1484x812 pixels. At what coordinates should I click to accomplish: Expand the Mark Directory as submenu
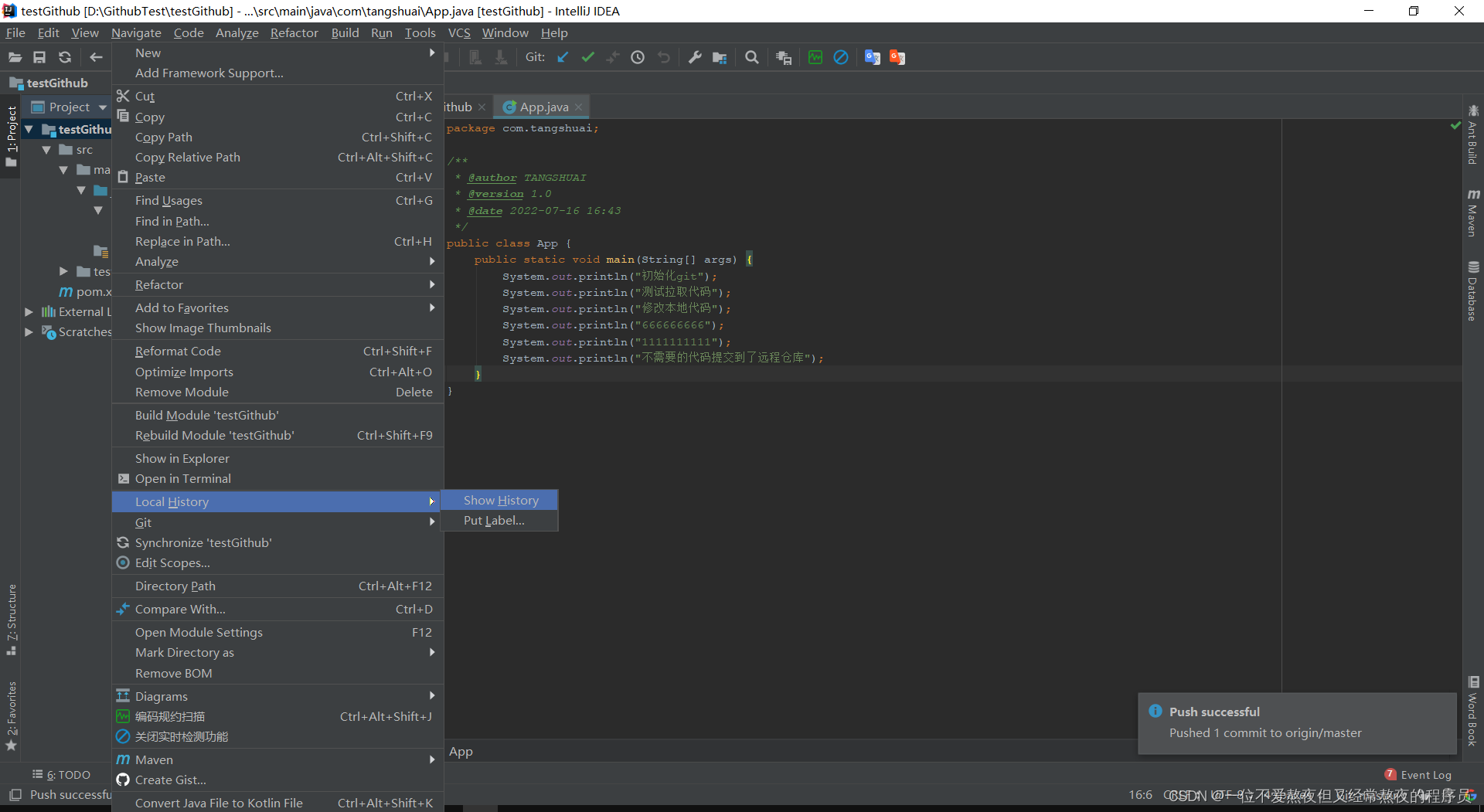[277, 653]
